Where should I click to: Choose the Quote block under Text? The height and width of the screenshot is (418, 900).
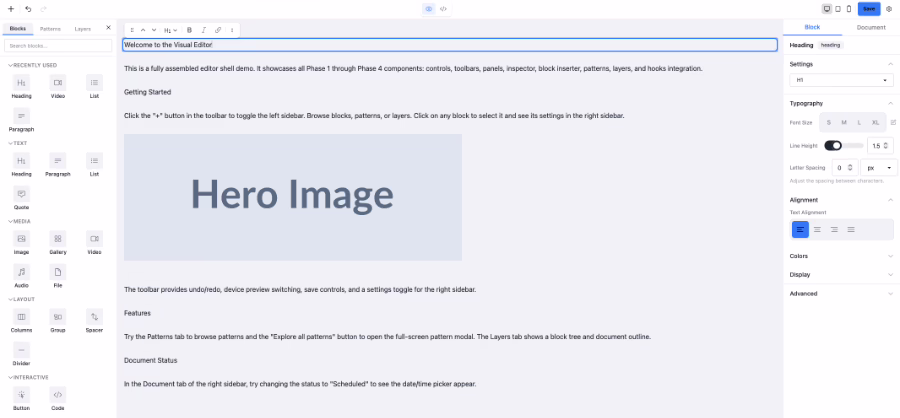point(21,197)
